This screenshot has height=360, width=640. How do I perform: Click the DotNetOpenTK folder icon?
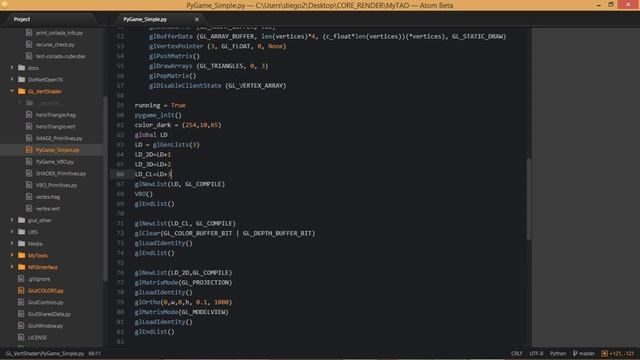click(22, 80)
